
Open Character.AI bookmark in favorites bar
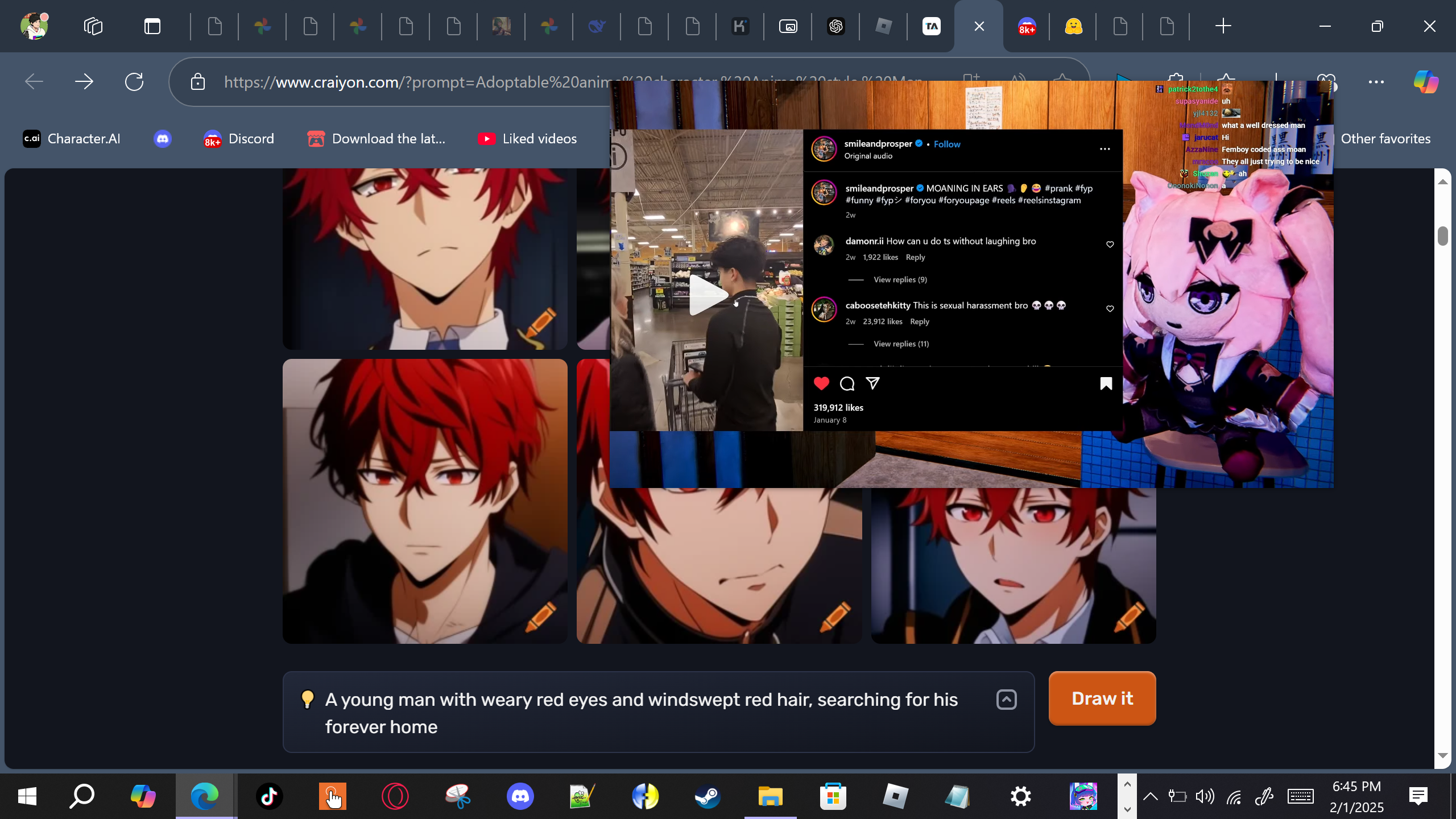click(x=72, y=139)
